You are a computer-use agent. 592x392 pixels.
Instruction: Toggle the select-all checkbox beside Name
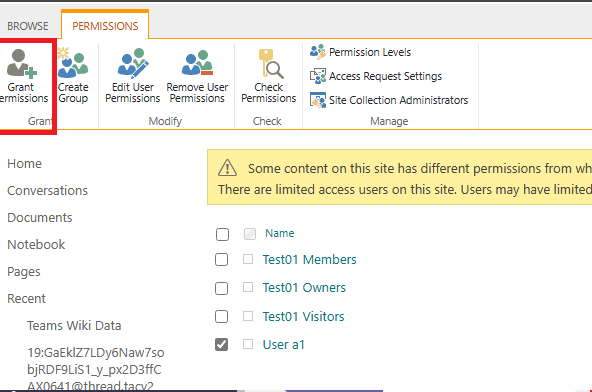pos(222,234)
